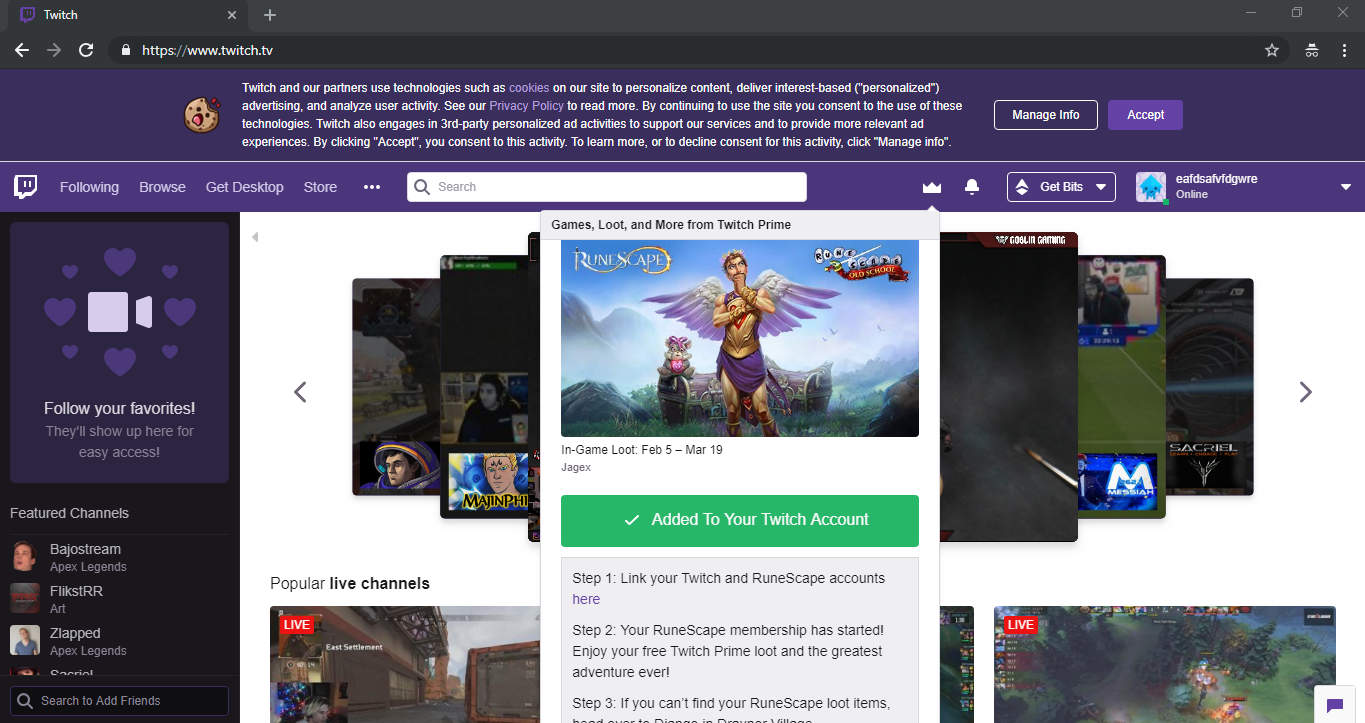Click the FlikstRR avatar

[25, 598]
